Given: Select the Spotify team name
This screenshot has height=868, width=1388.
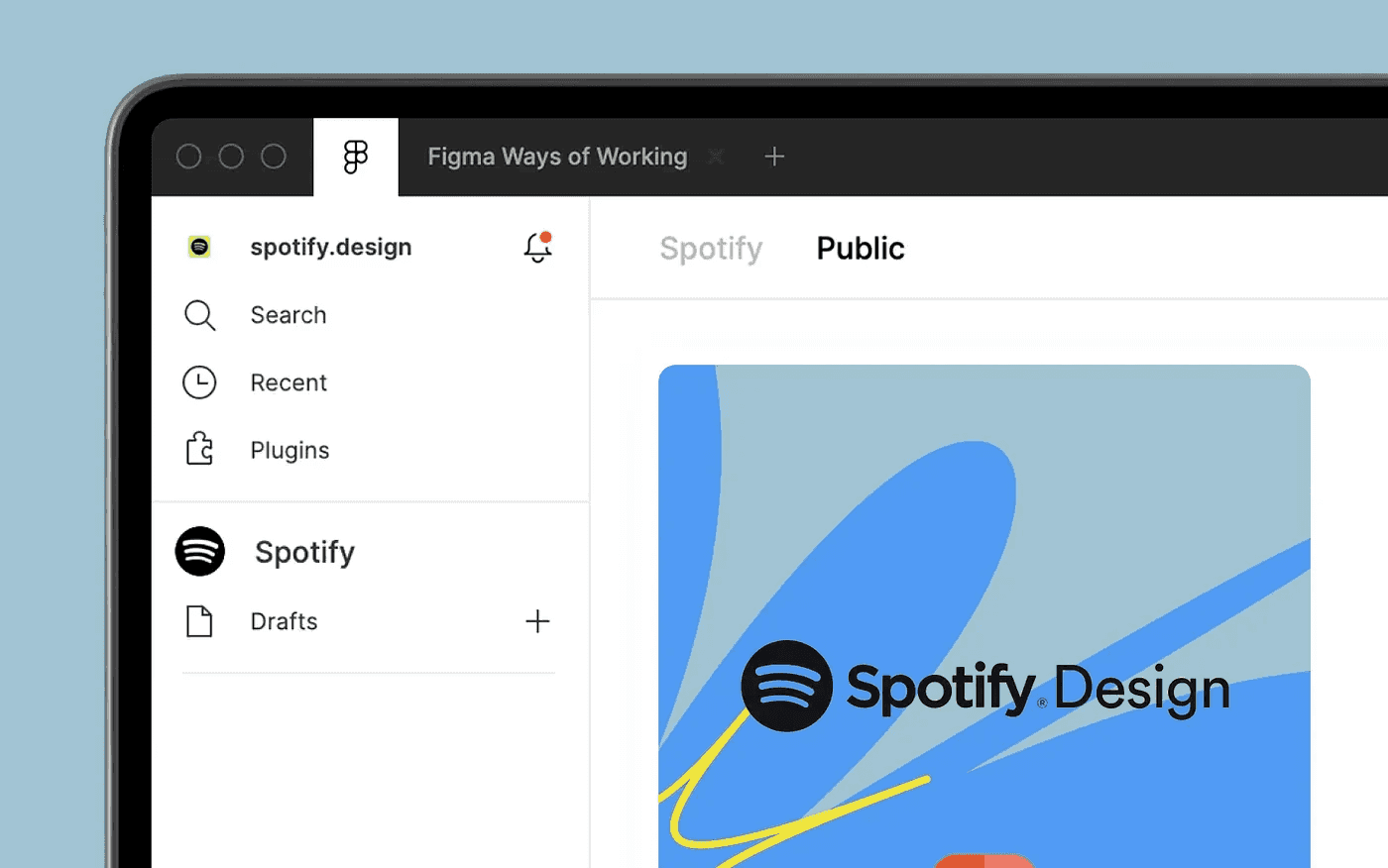Looking at the screenshot, I should coord(304,552).
